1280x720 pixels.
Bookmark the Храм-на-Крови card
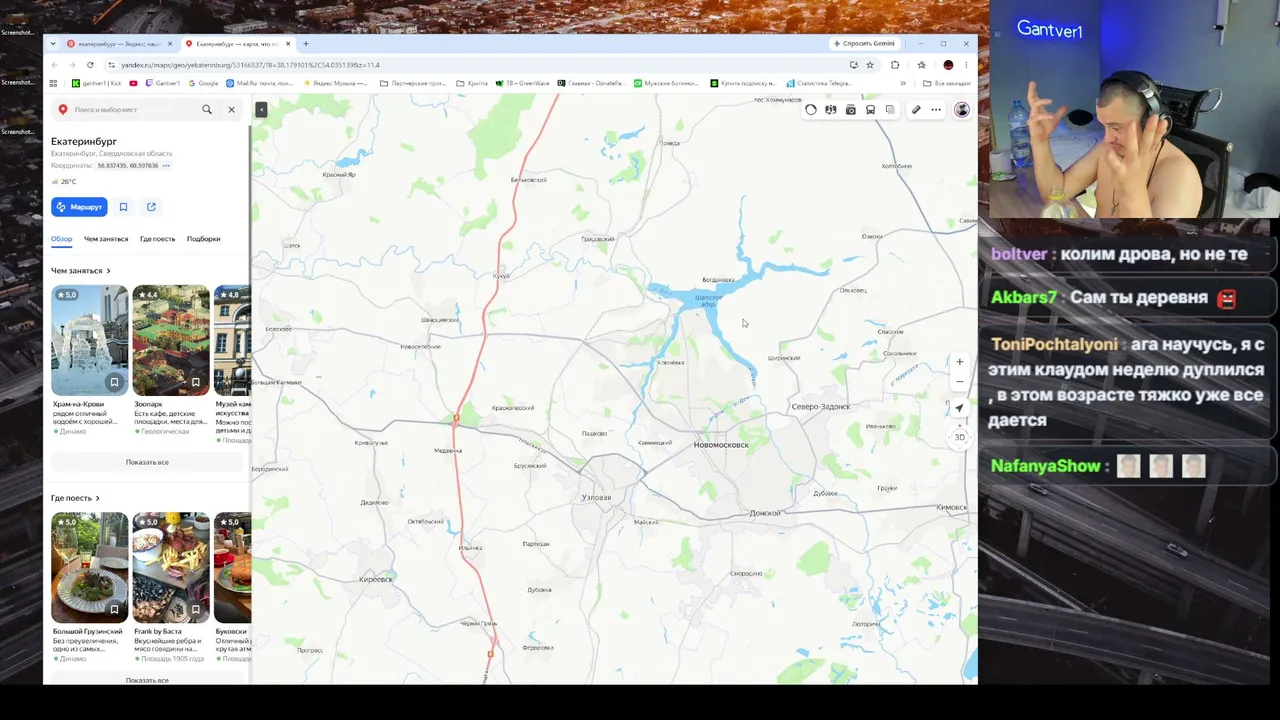114,382
